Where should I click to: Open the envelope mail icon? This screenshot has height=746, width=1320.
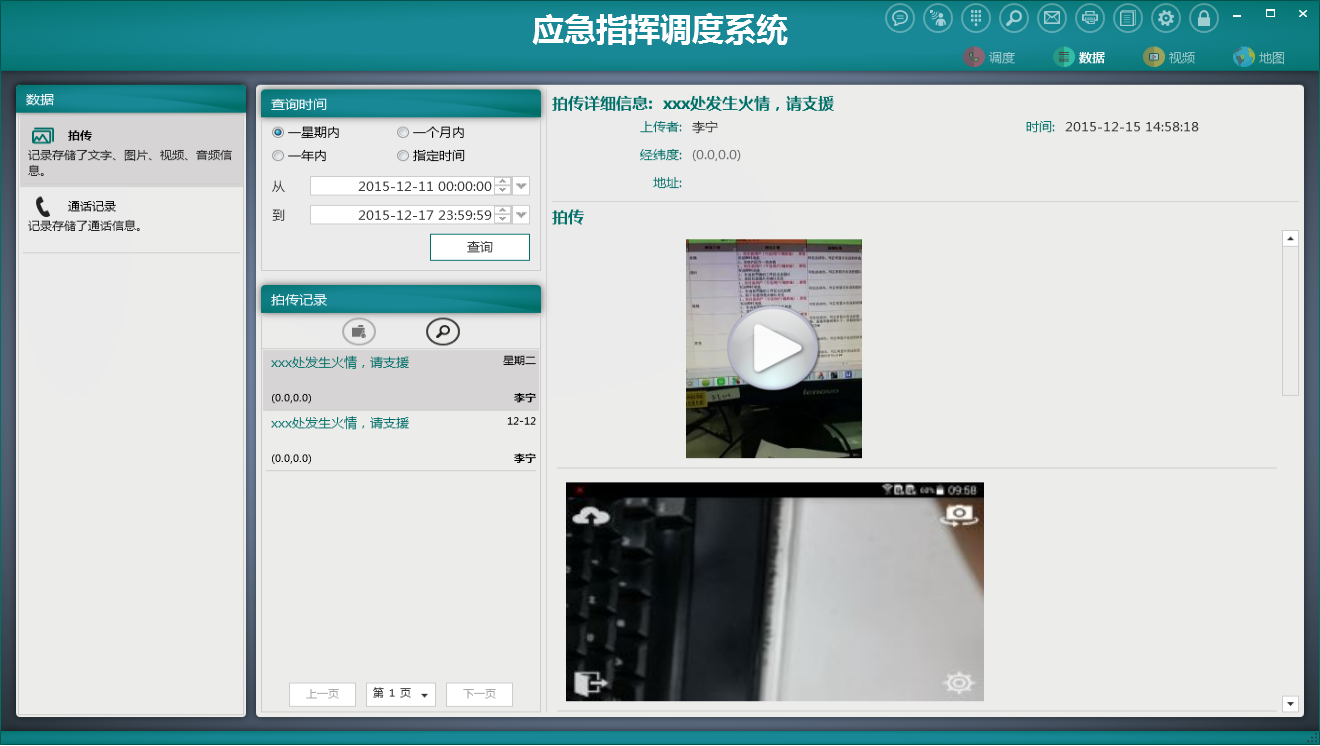(1051, 18)
